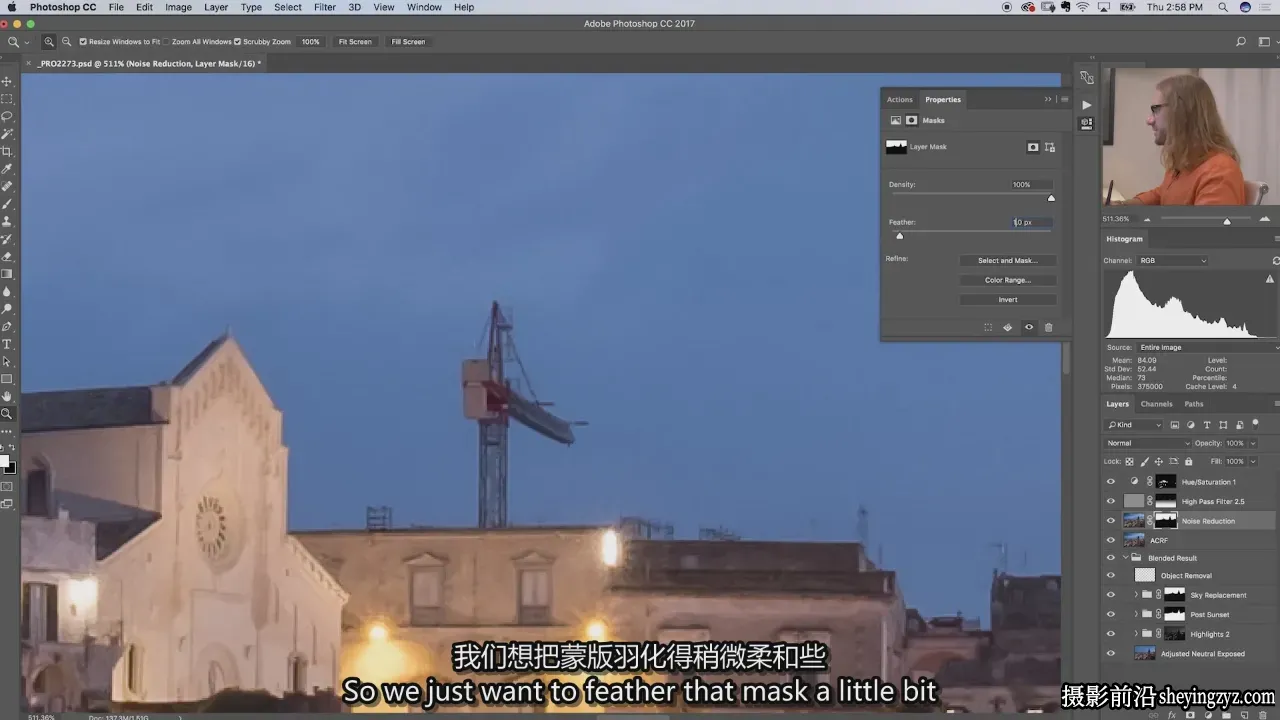Select the Healing Brush tool

click(7, 186)
